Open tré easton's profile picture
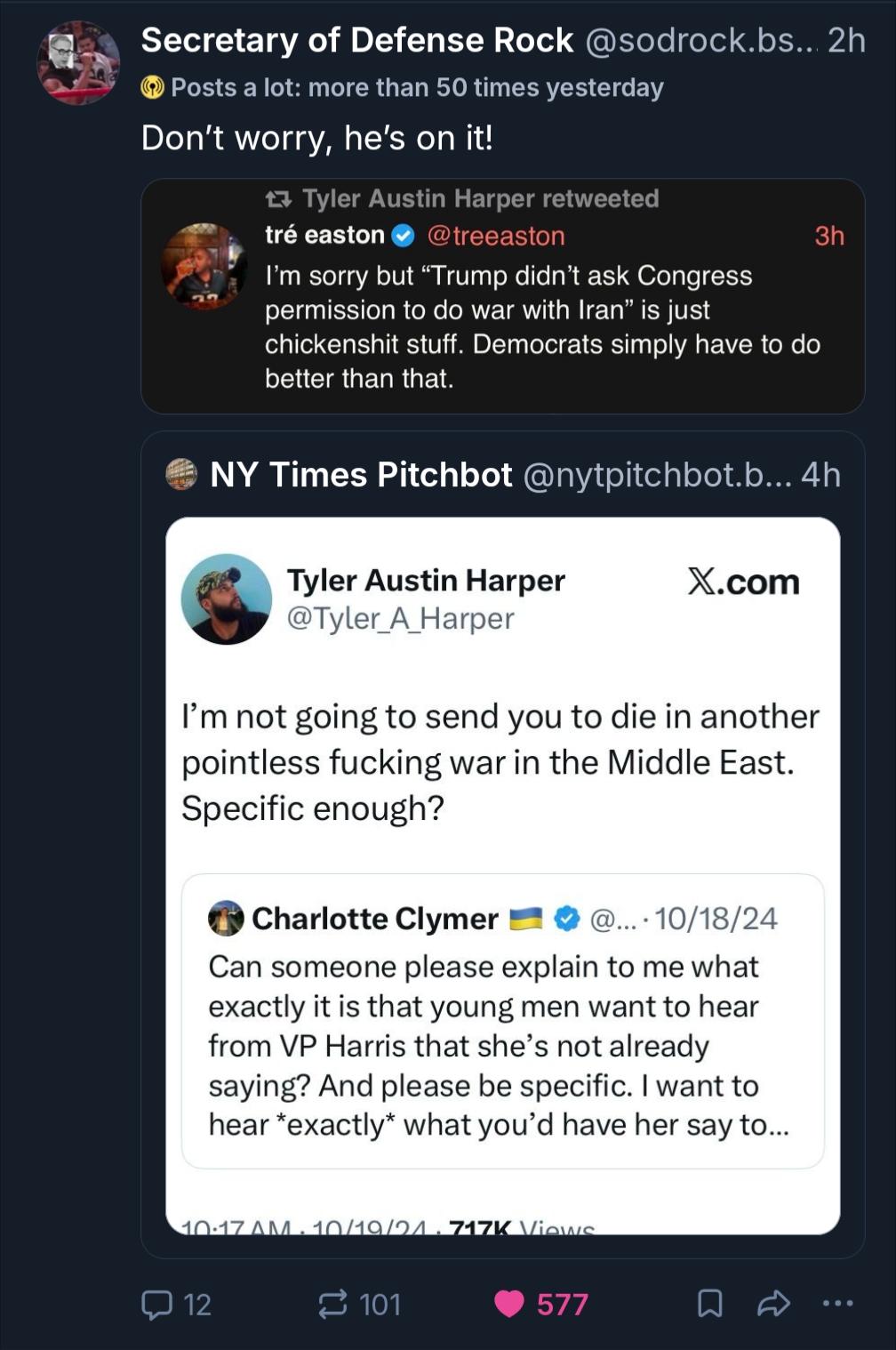 click(x=204, y=266)
